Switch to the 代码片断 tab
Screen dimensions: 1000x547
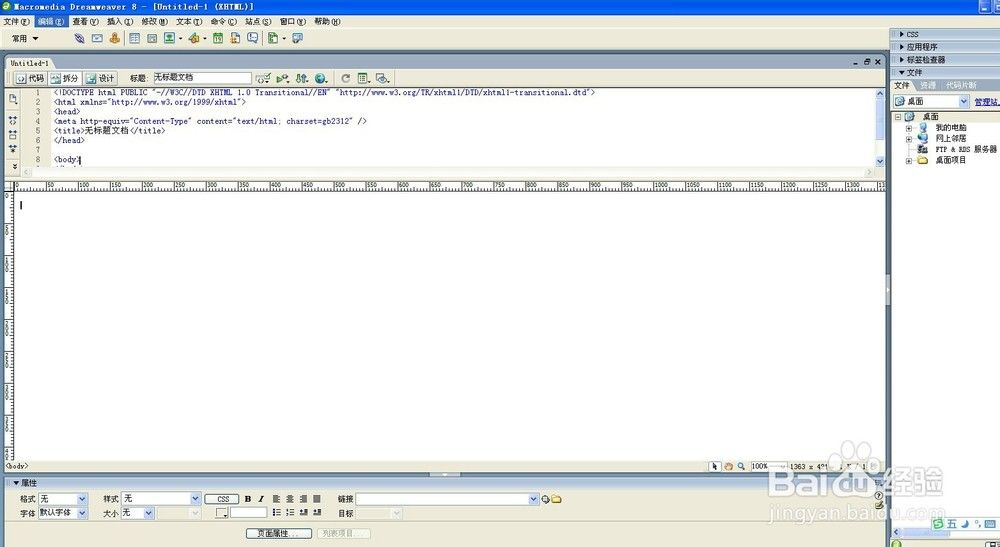[x=961, y=85]
